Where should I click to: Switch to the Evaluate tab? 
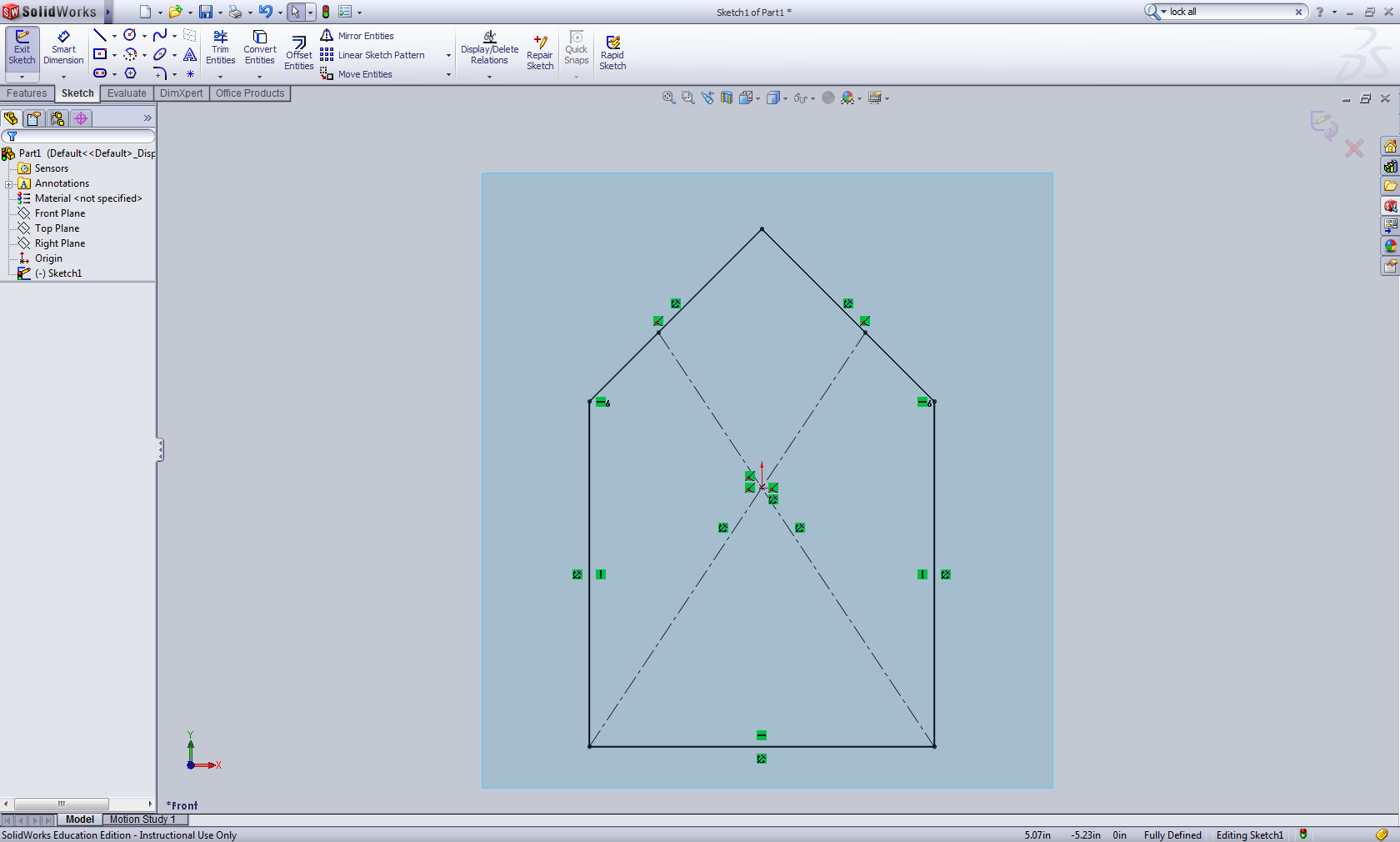(x=126, y=93)
